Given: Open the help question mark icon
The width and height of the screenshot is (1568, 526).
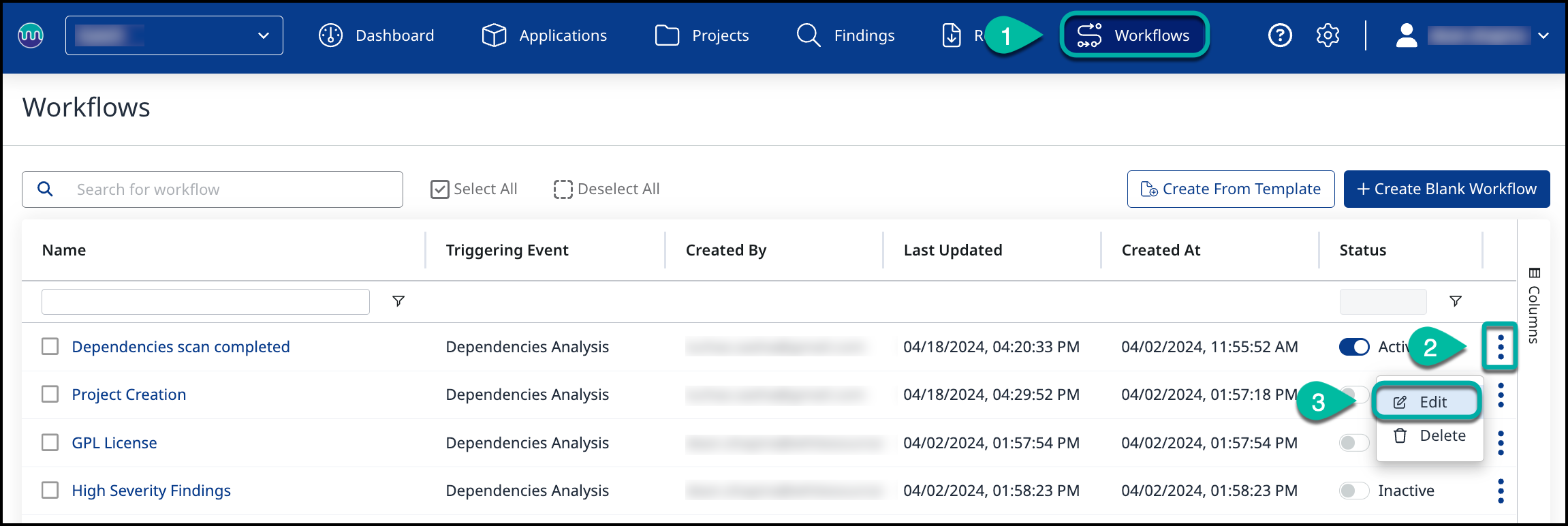Looking at the screenshot, I should pos(1280,35).
